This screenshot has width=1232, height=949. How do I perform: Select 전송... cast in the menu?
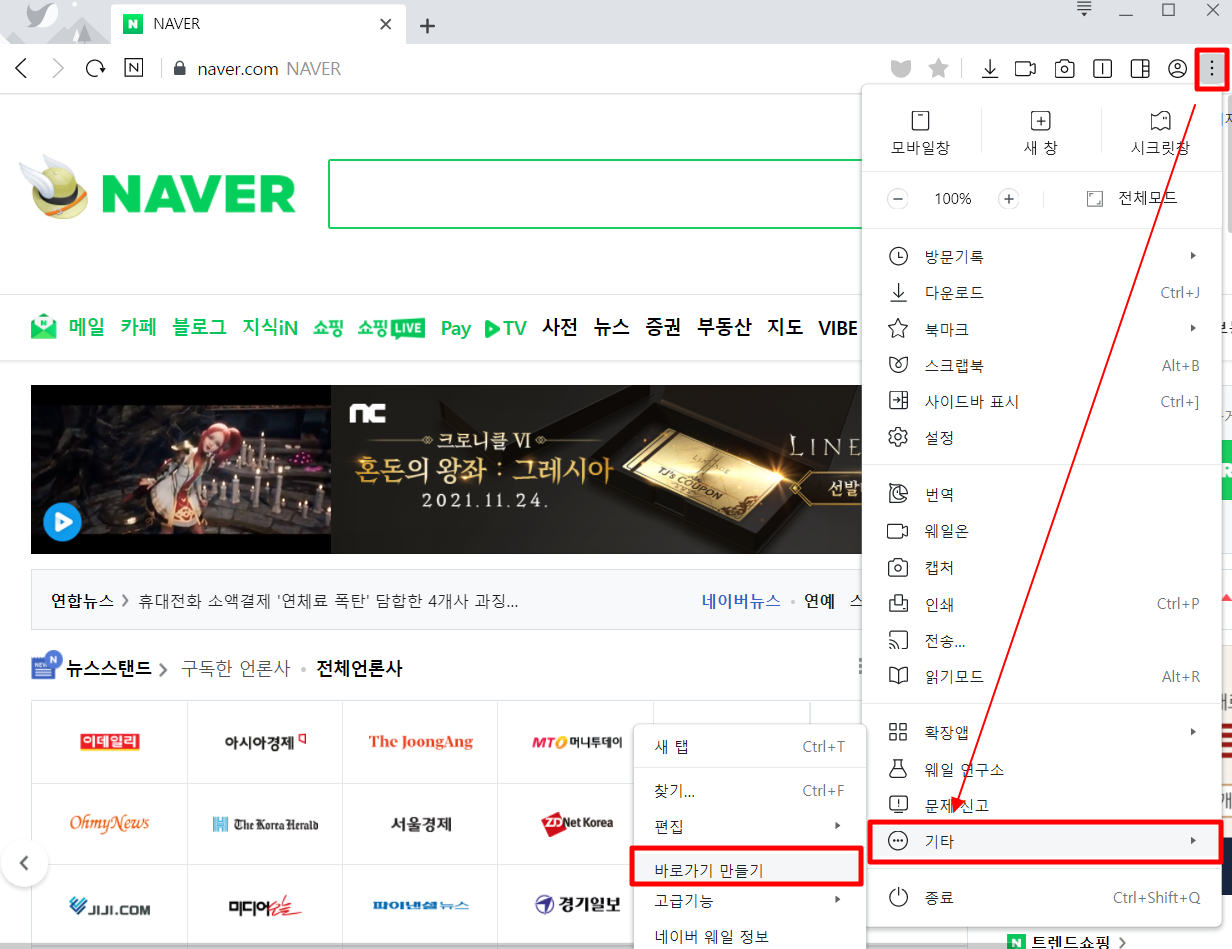point(1043,641)
